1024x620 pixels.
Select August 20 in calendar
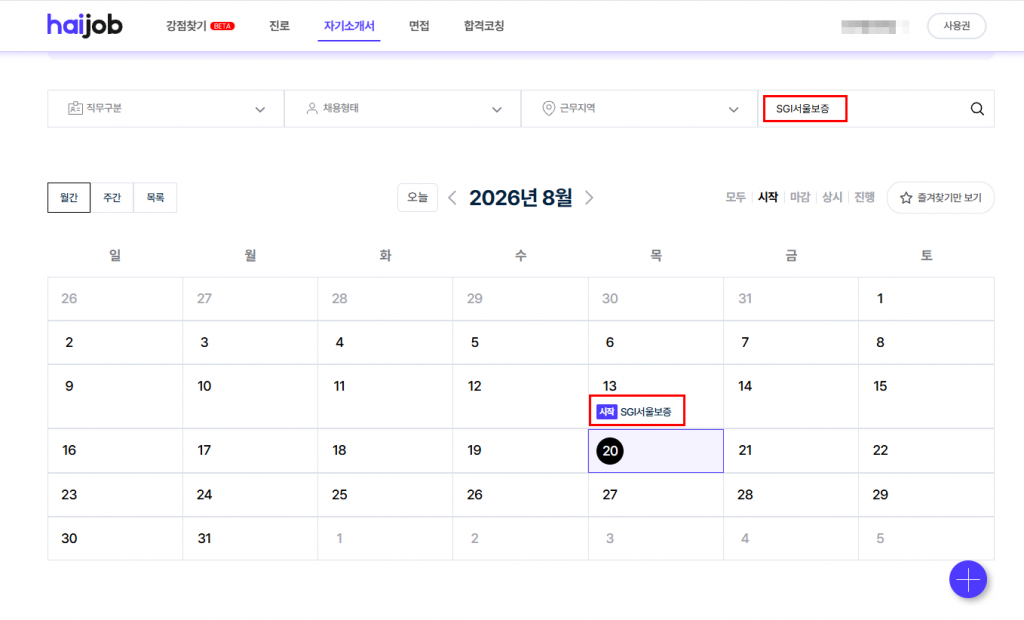pos(656,451)
